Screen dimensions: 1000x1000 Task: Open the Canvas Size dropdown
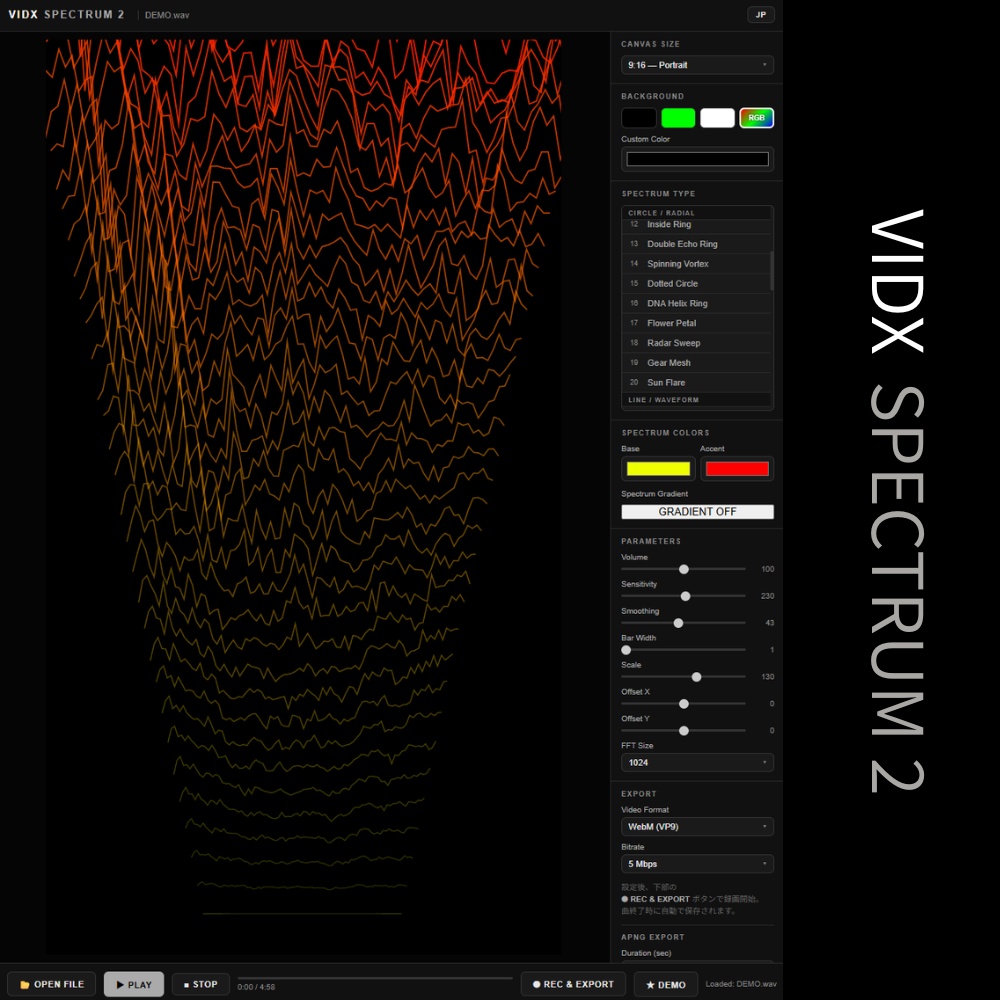click(x=697, y=65)
